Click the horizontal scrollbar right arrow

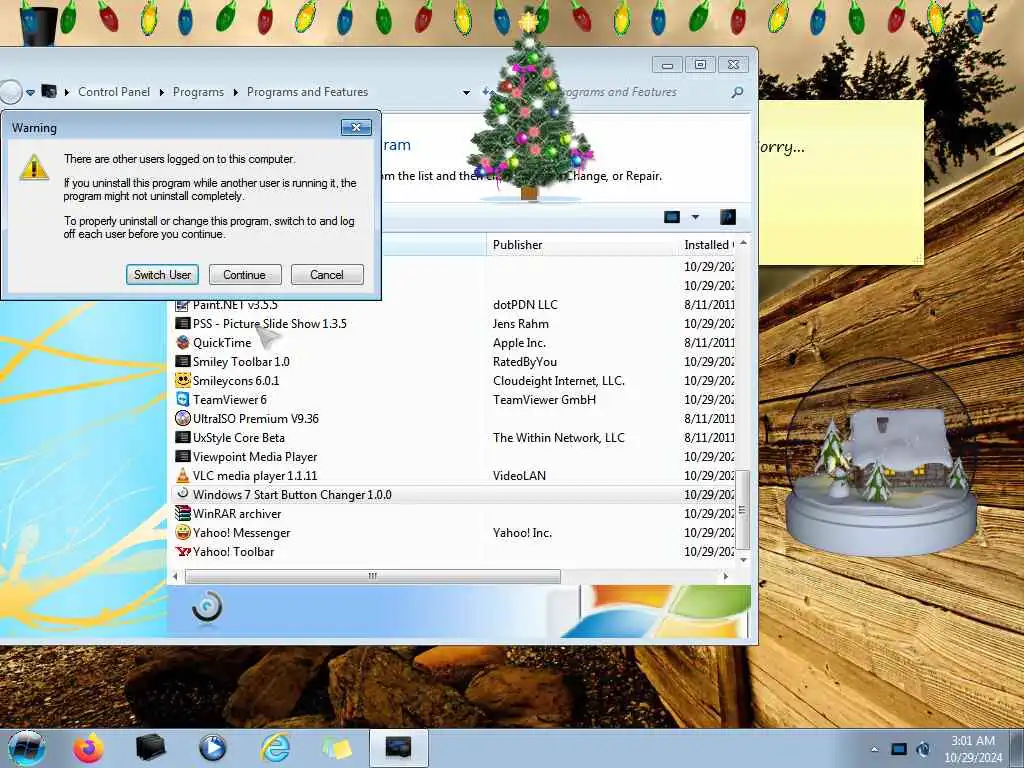coord(725,576)
